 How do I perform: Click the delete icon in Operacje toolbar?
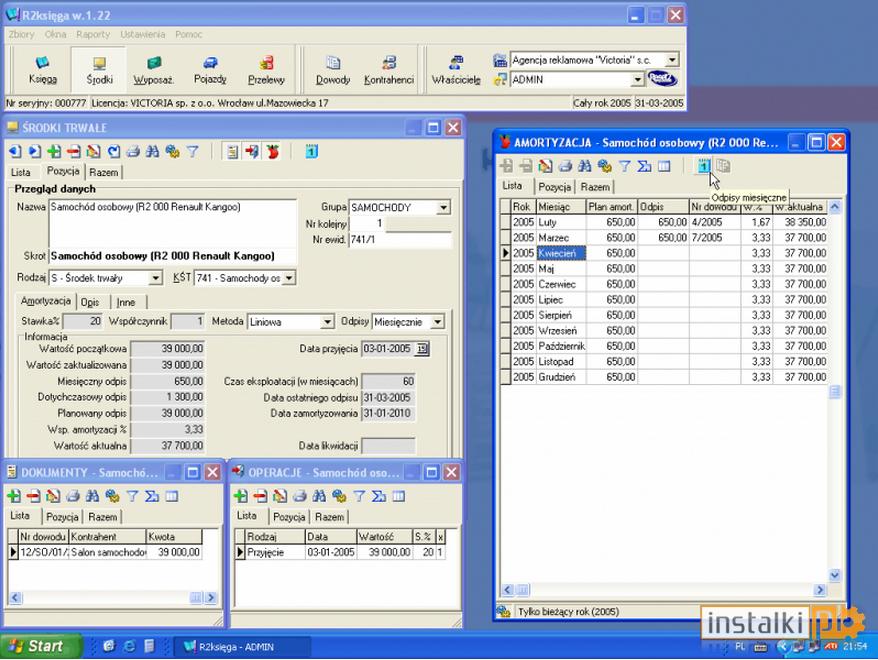(260, 496)
